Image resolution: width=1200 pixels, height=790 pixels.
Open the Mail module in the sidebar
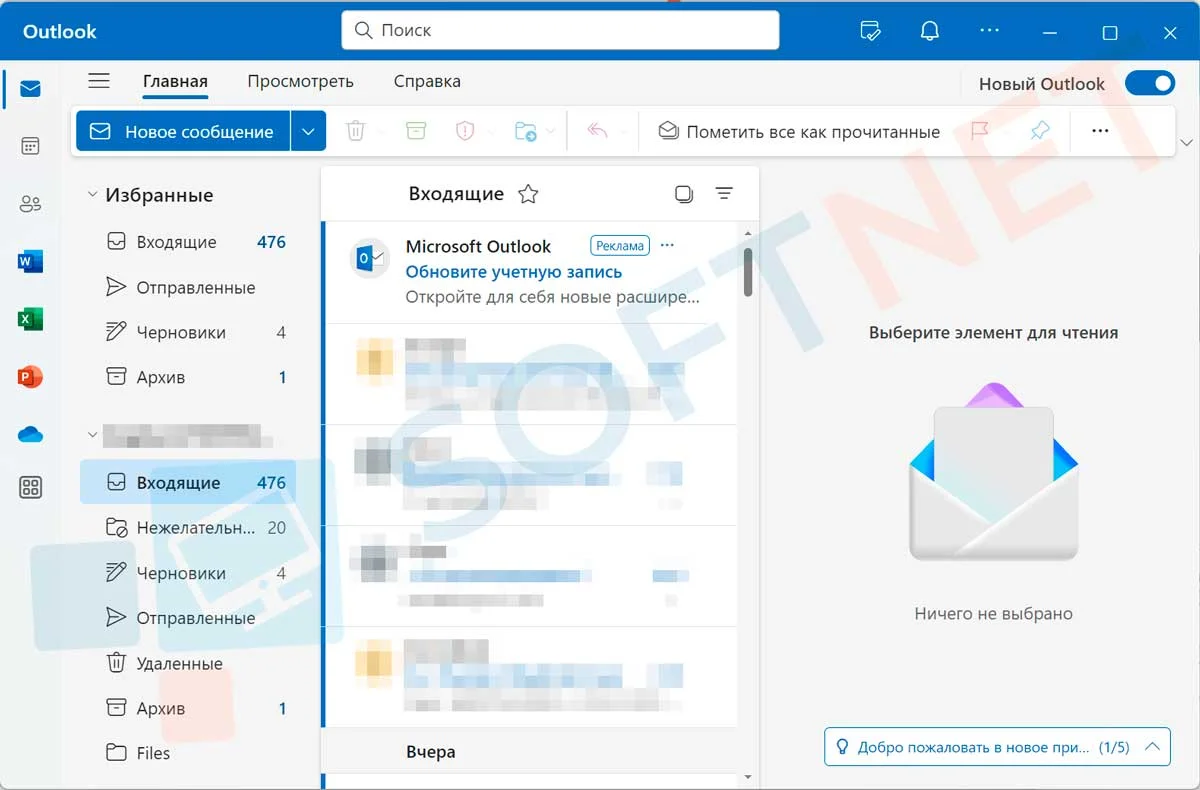tap(30, 90)
